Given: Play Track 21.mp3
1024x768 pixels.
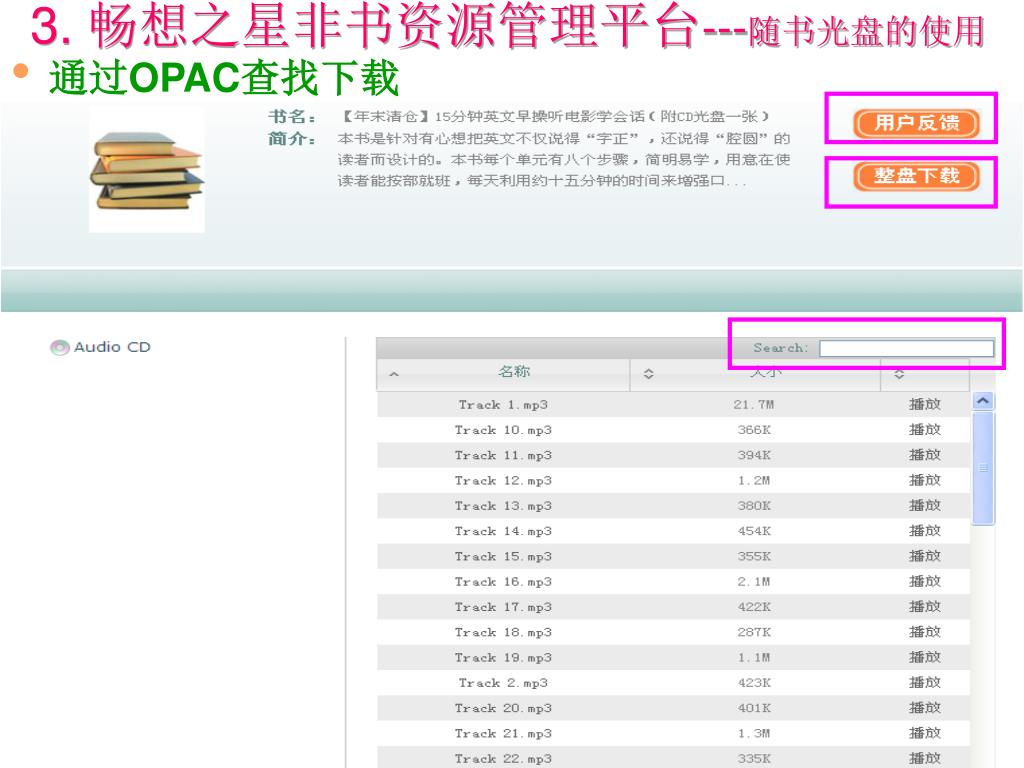Looking at the screenshot, I should 925,733.
